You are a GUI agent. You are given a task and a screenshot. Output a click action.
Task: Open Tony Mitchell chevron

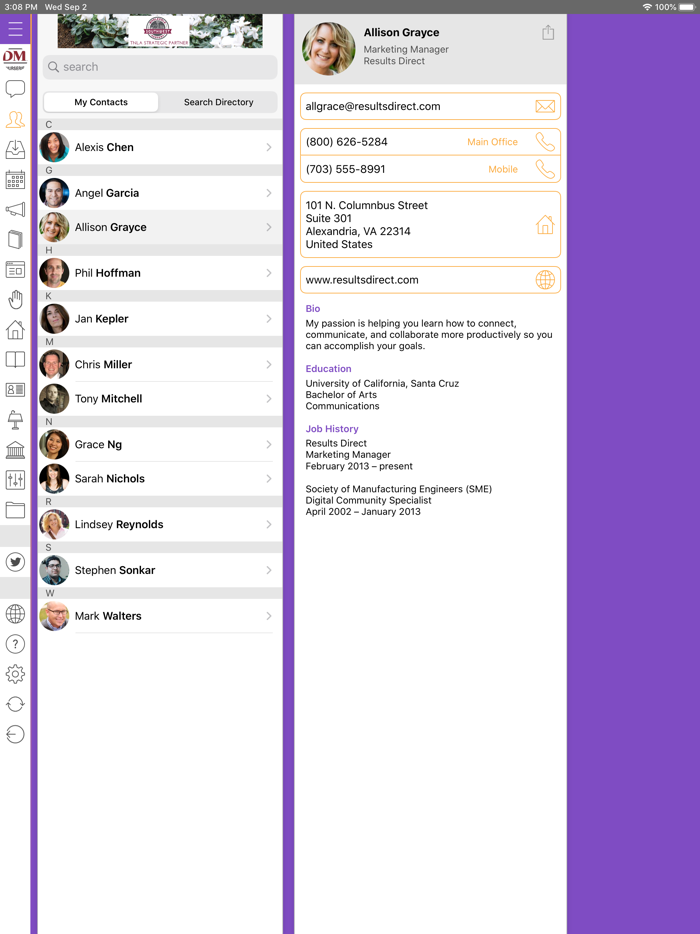(269, 398)
